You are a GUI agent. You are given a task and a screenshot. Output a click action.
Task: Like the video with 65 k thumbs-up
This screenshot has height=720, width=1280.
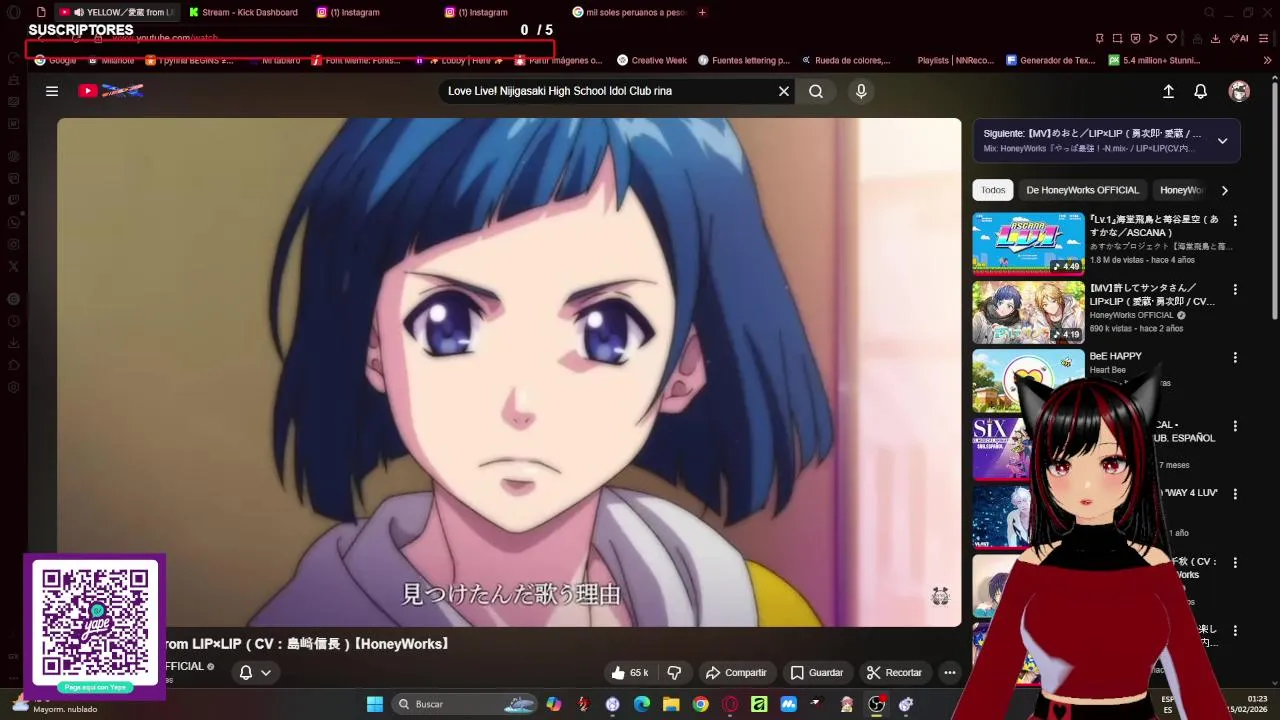[x=630, y=673]
